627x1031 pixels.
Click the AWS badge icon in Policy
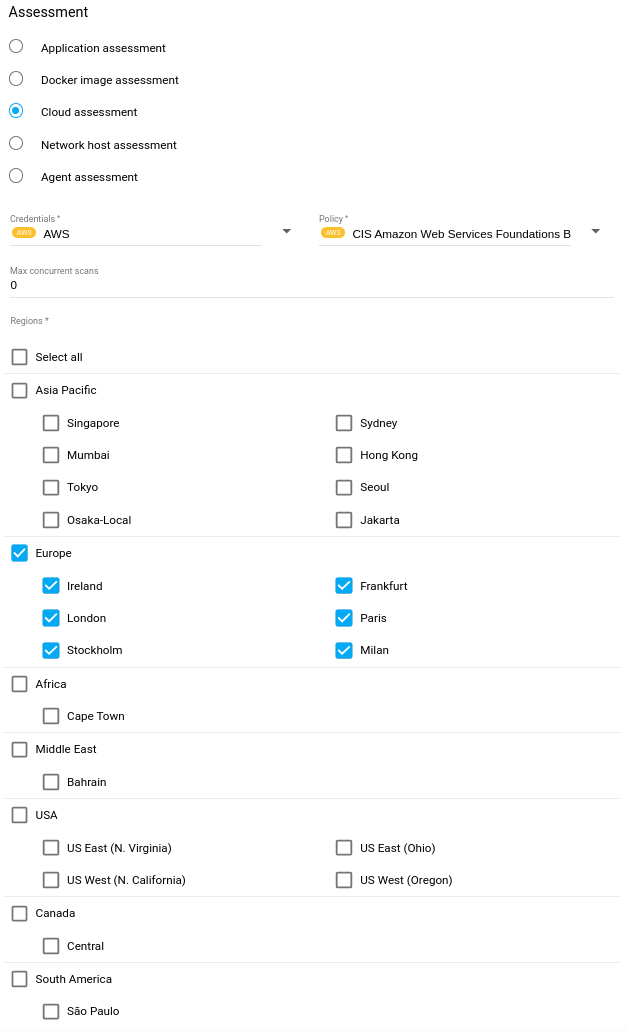pyautogui.click(x=333, y=233)
